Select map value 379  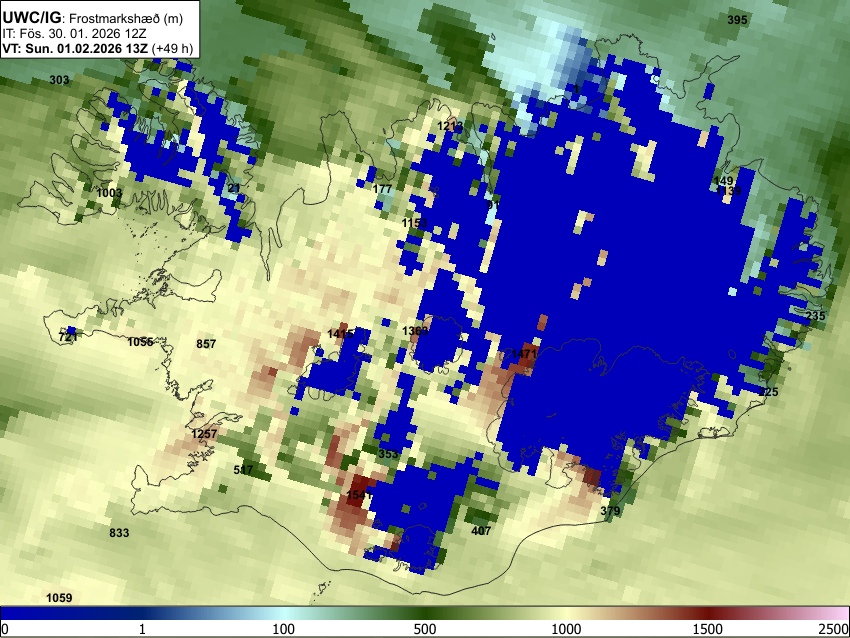[x=610, y=511]
